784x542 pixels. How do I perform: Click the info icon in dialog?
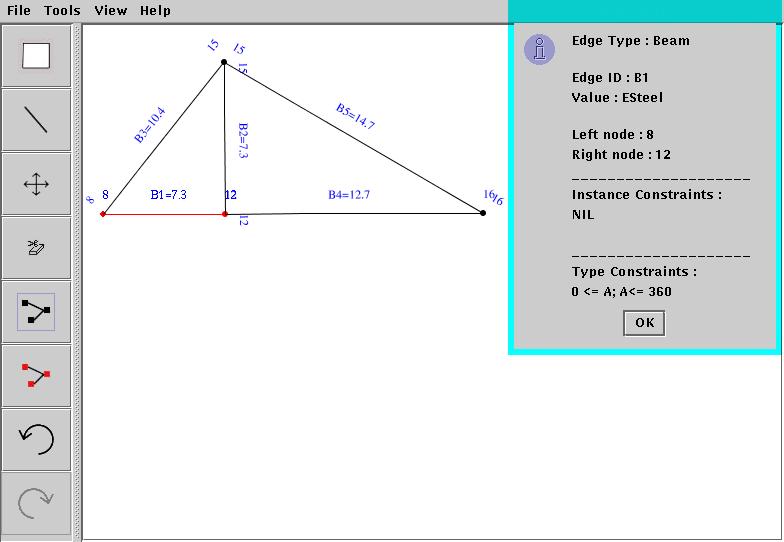pos(540,48)
